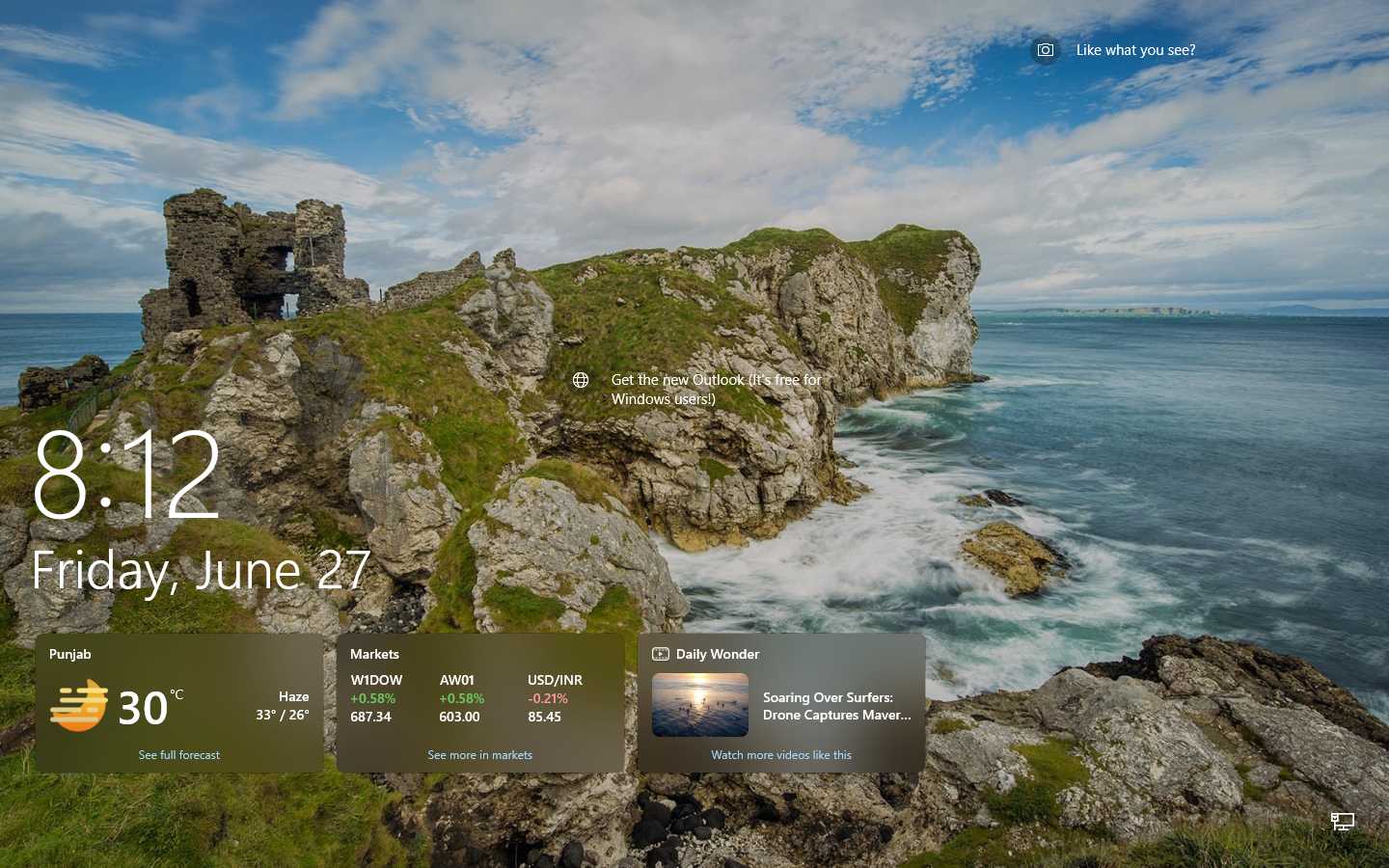Viewport: 1389px width, 868px height.
Task: Click the 8:12 lock screen clock
Action: tap(126, 475)
